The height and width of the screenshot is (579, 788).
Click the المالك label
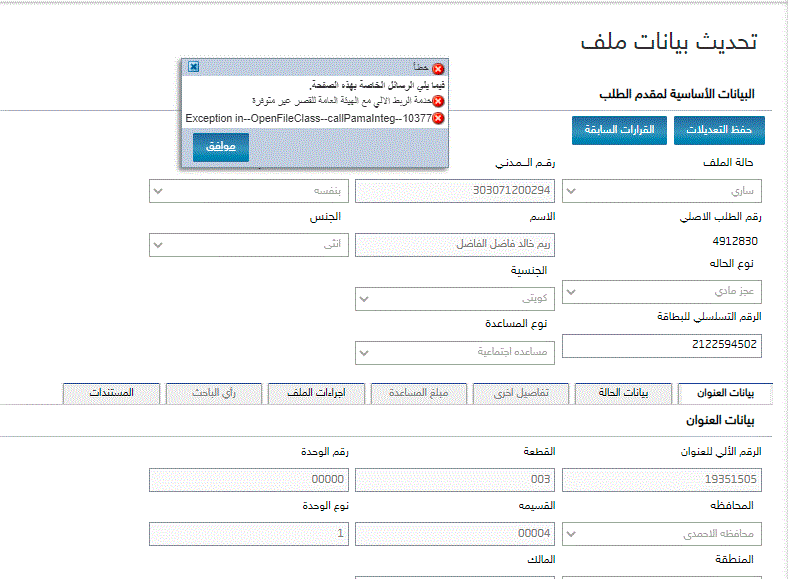pos(541,559)
